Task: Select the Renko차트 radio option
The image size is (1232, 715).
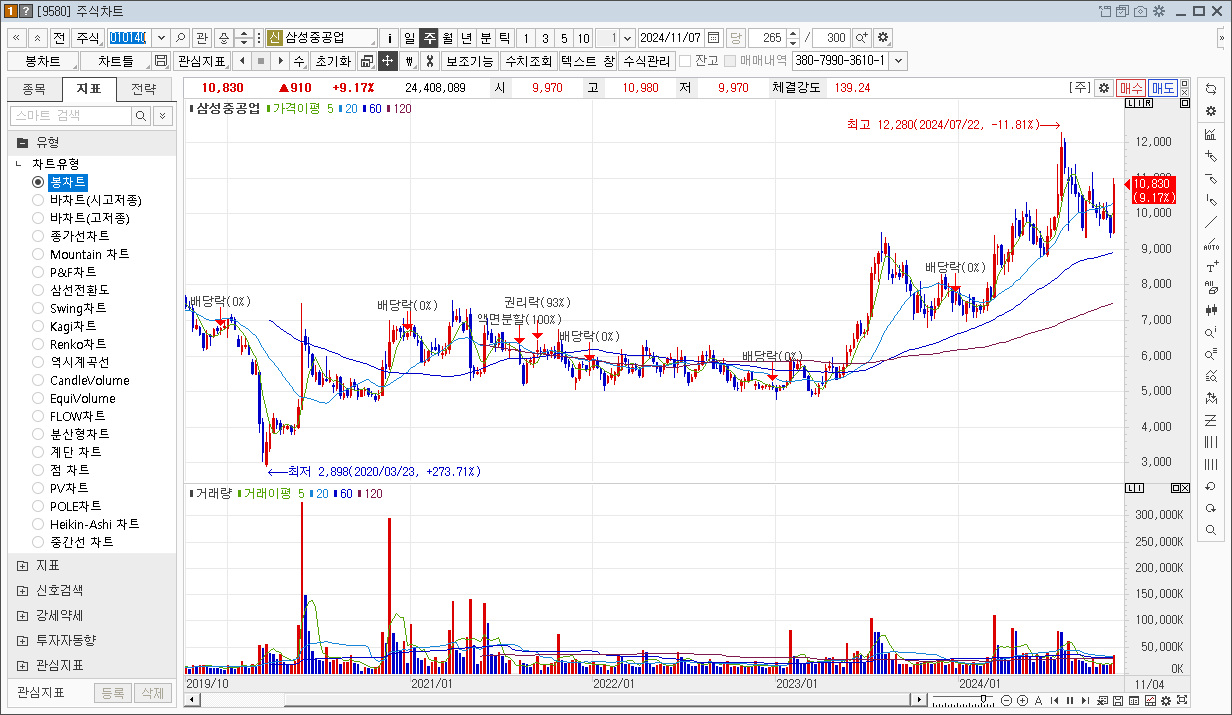Action: (38, 344)
